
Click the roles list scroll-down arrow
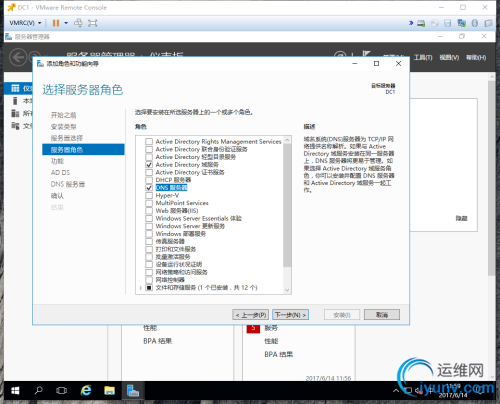287,290
